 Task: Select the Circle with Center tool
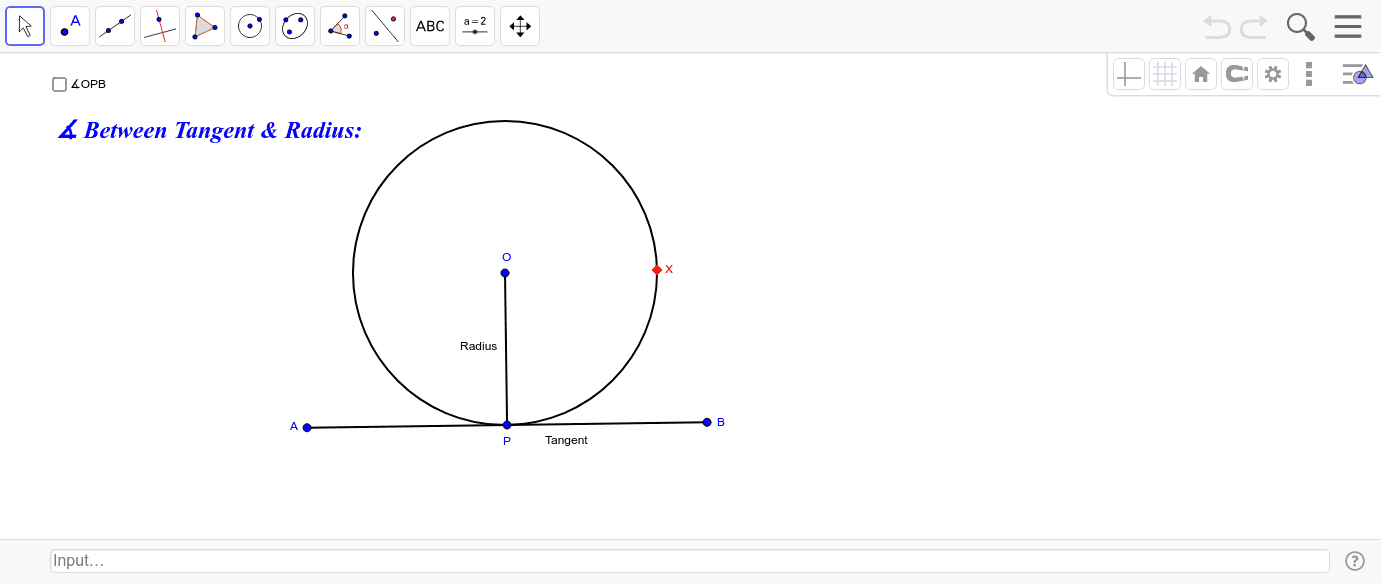coord(250,26)
